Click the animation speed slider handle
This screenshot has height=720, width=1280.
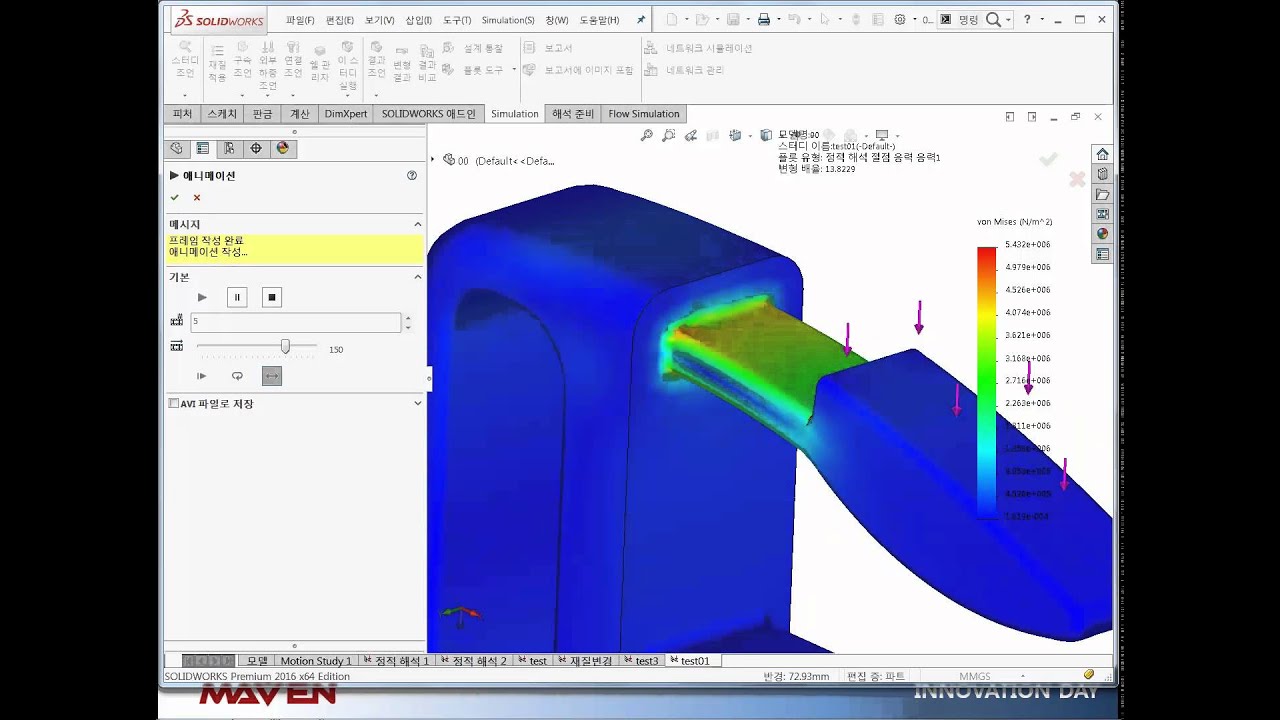coord(285,346)
